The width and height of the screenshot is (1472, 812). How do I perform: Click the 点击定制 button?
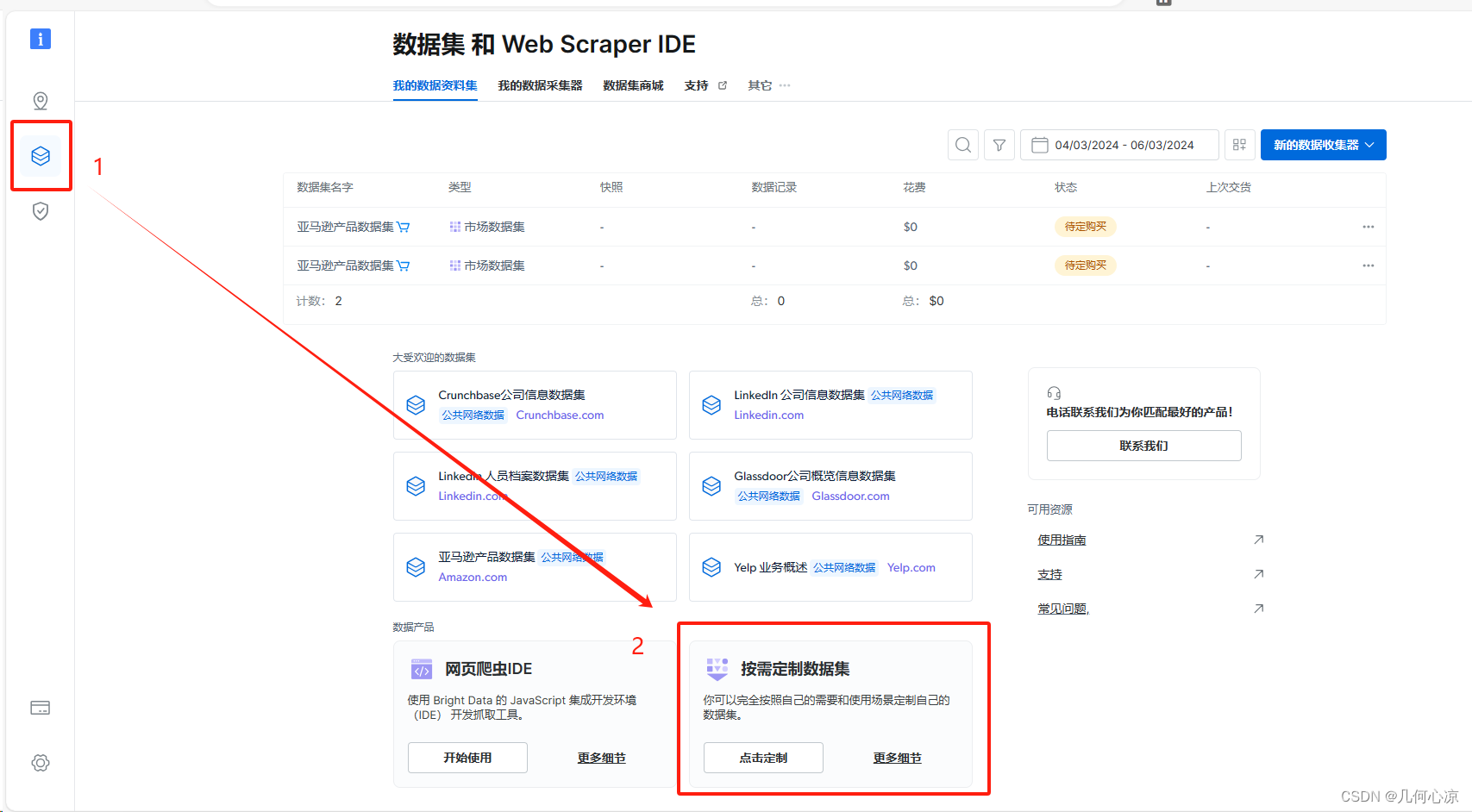(x=763, y=758)
